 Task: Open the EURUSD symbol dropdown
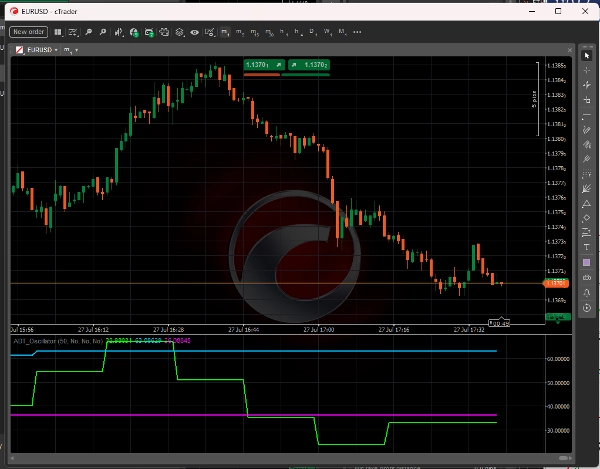click(x=42, y=50)
